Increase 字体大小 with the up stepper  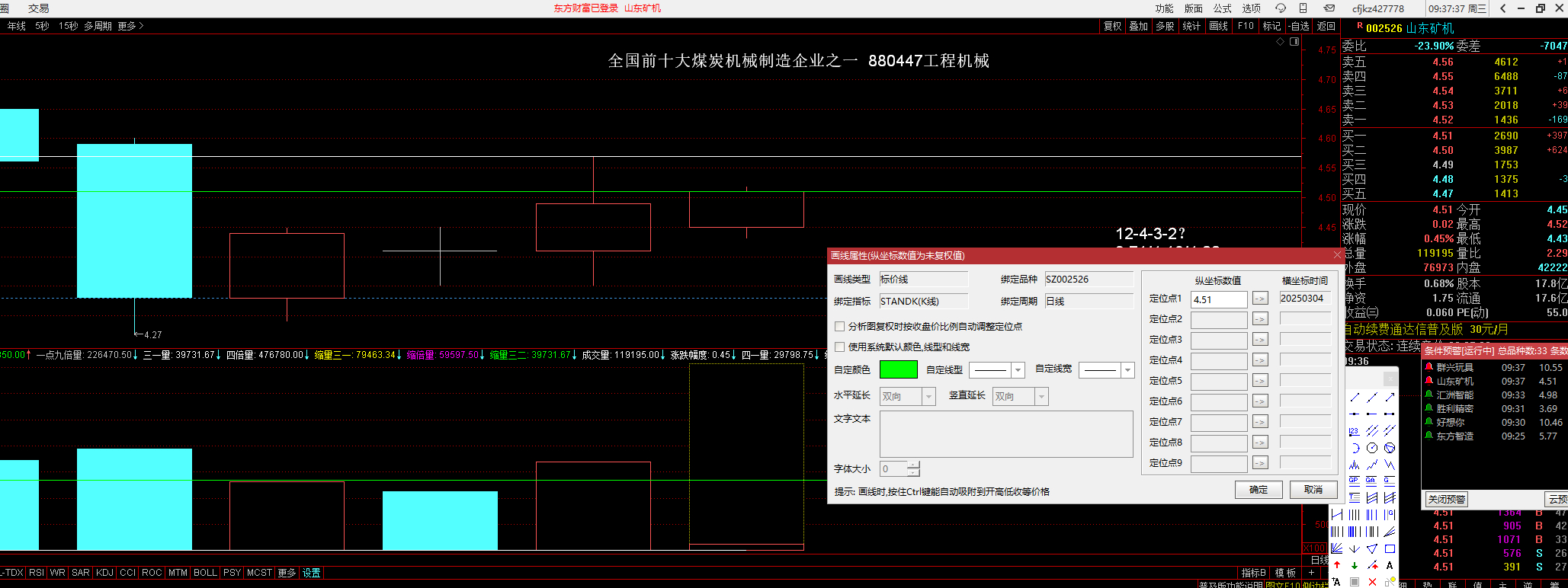point(912,465)
